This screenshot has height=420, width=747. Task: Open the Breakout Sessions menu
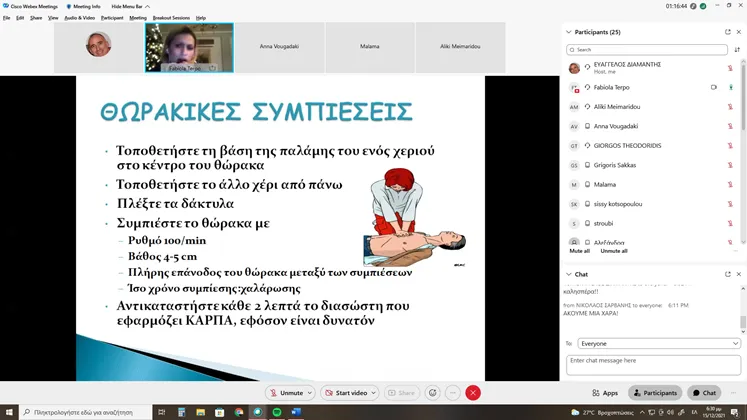[171, 18]
